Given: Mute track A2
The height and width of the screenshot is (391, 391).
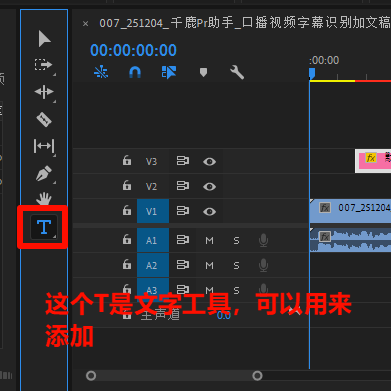Looking at the screenshot, I should pos(209,266).
